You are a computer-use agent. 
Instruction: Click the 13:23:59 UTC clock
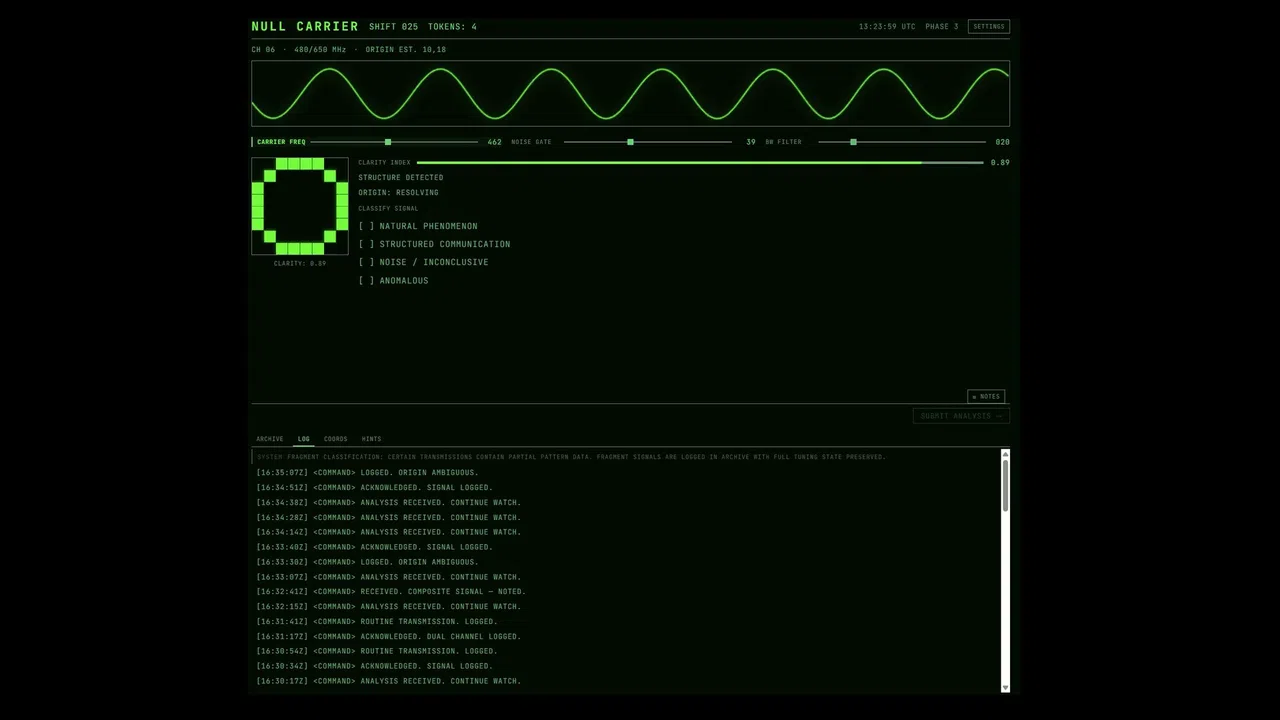point(887,27)
